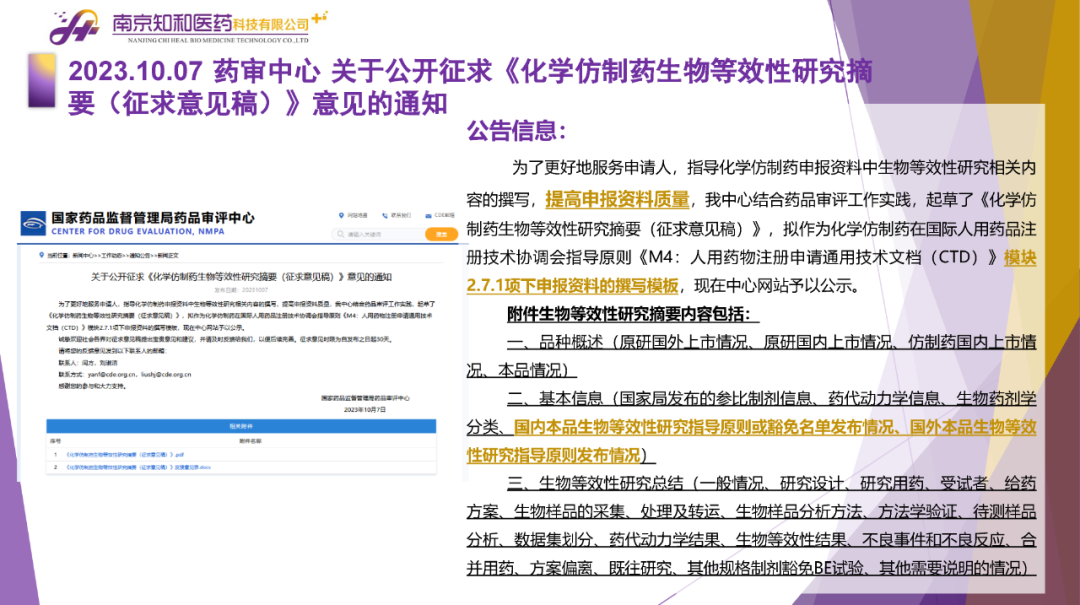Open the CDE邮箱 mail icon
This screenshot has width=1080, height=605.
coord(429,214)
